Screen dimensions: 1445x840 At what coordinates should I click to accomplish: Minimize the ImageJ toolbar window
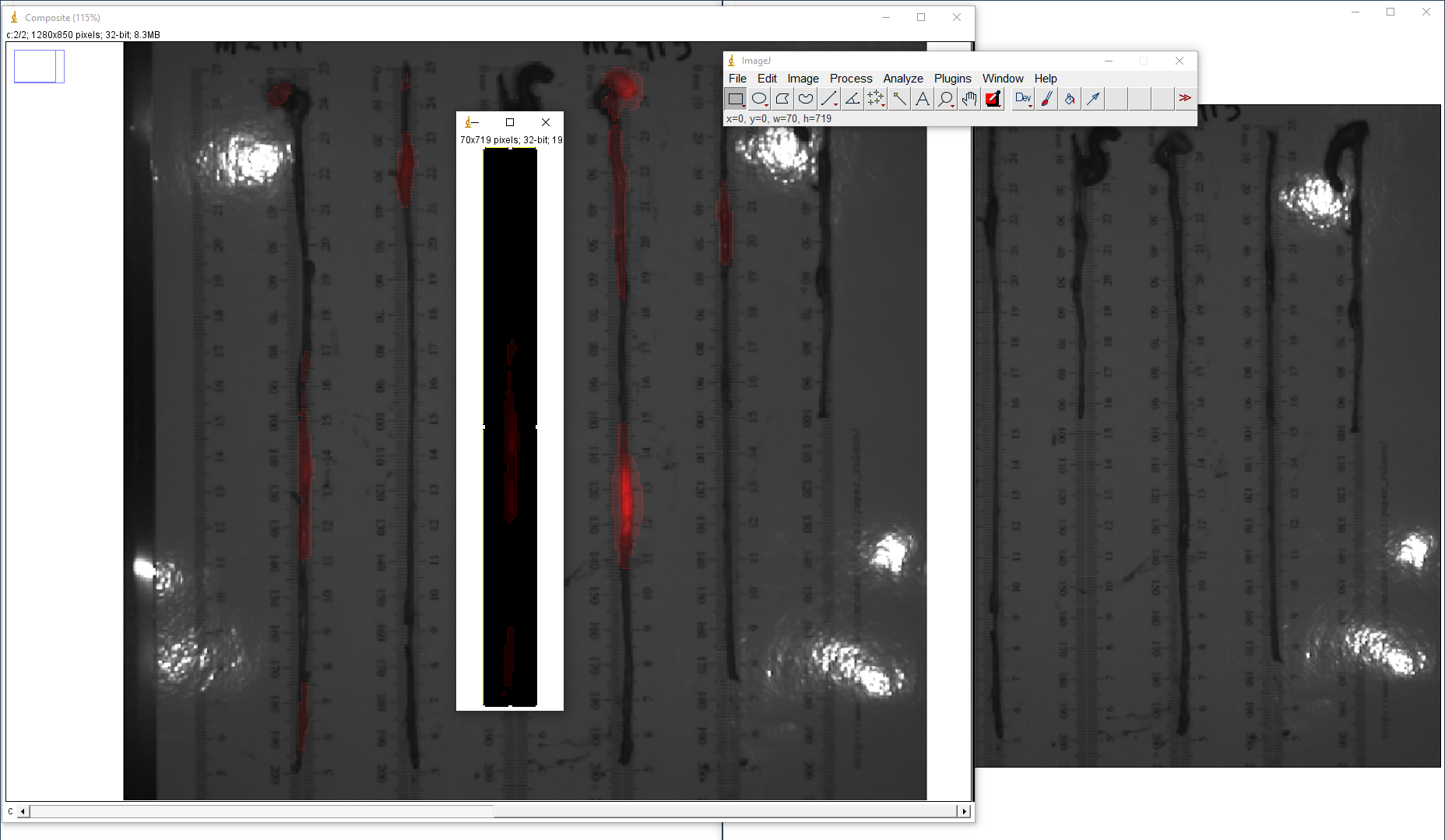[1109, 61]
